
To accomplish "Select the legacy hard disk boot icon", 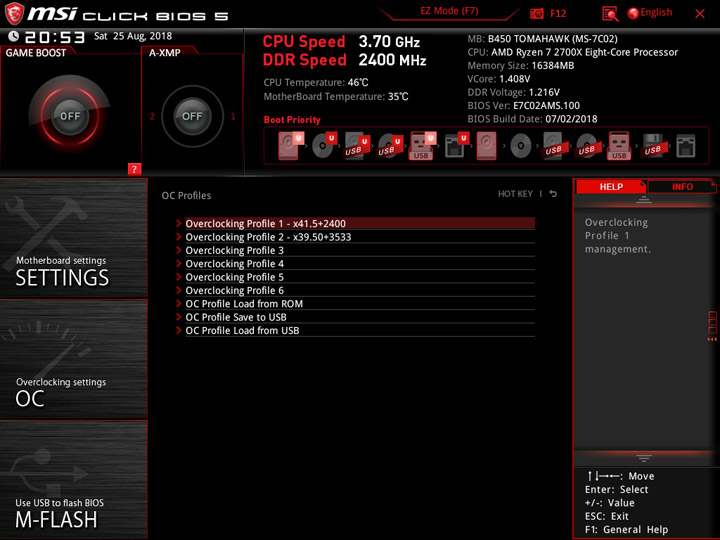I will click(x=486, y=146).
